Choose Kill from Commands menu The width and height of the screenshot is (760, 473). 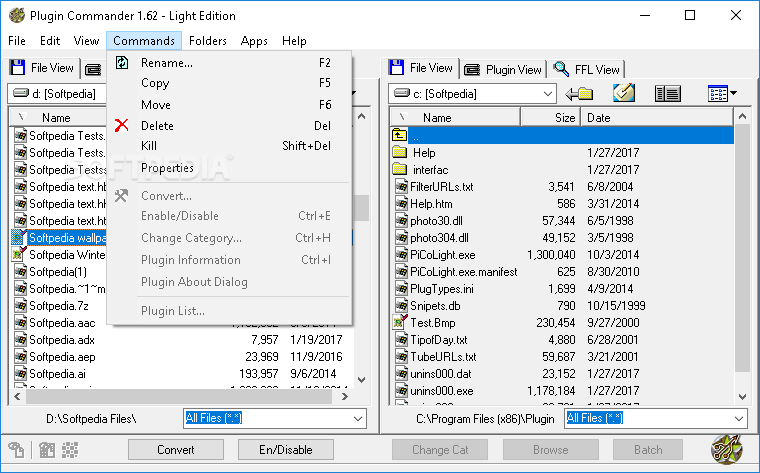(x=229, y=146)
